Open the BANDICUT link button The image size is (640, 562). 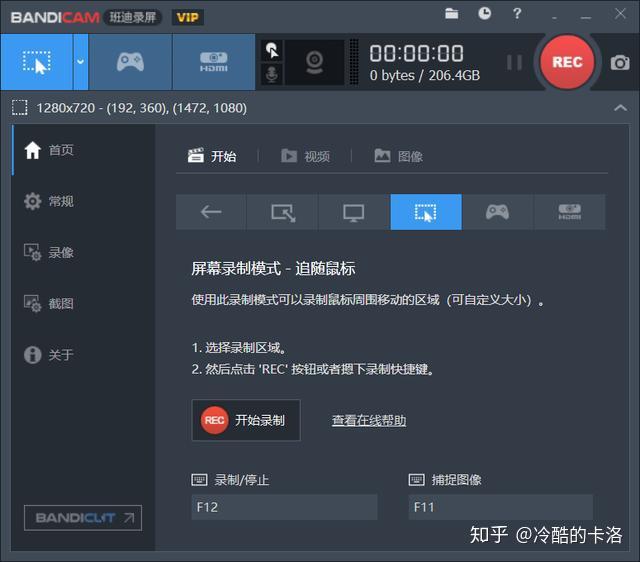[83, 518]
